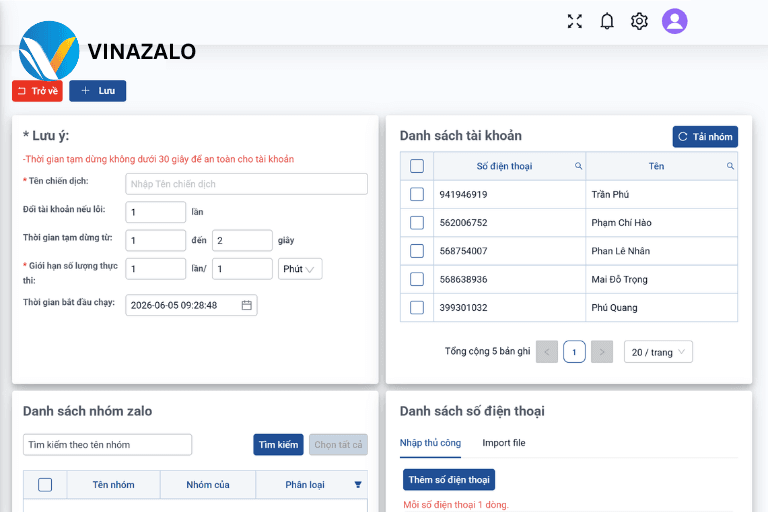Screen dimensions: 768x512
Task: Focus the Tên chiến dịch input field
Action: coord(246,184)
